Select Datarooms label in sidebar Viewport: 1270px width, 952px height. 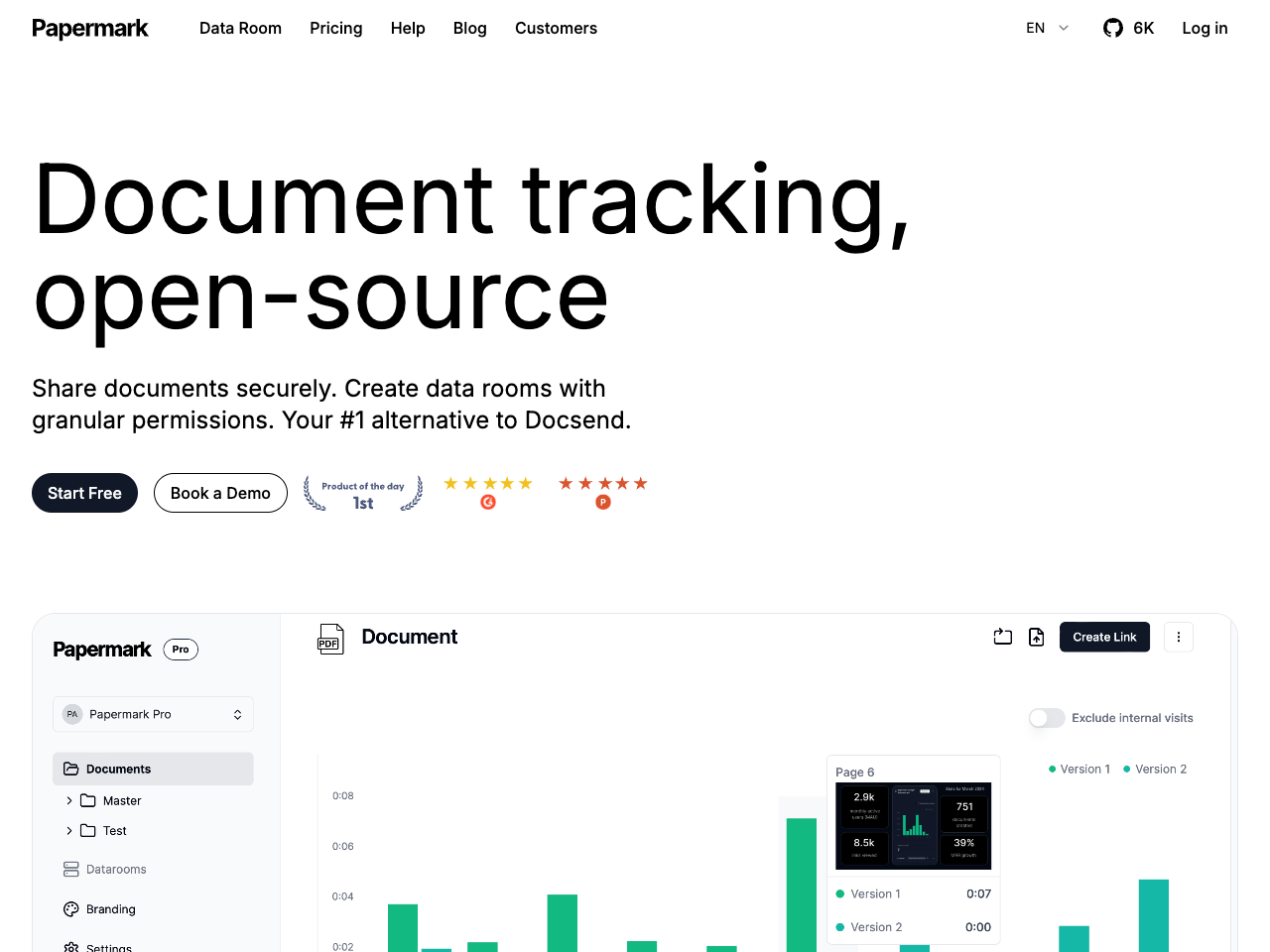pos(116,869)
